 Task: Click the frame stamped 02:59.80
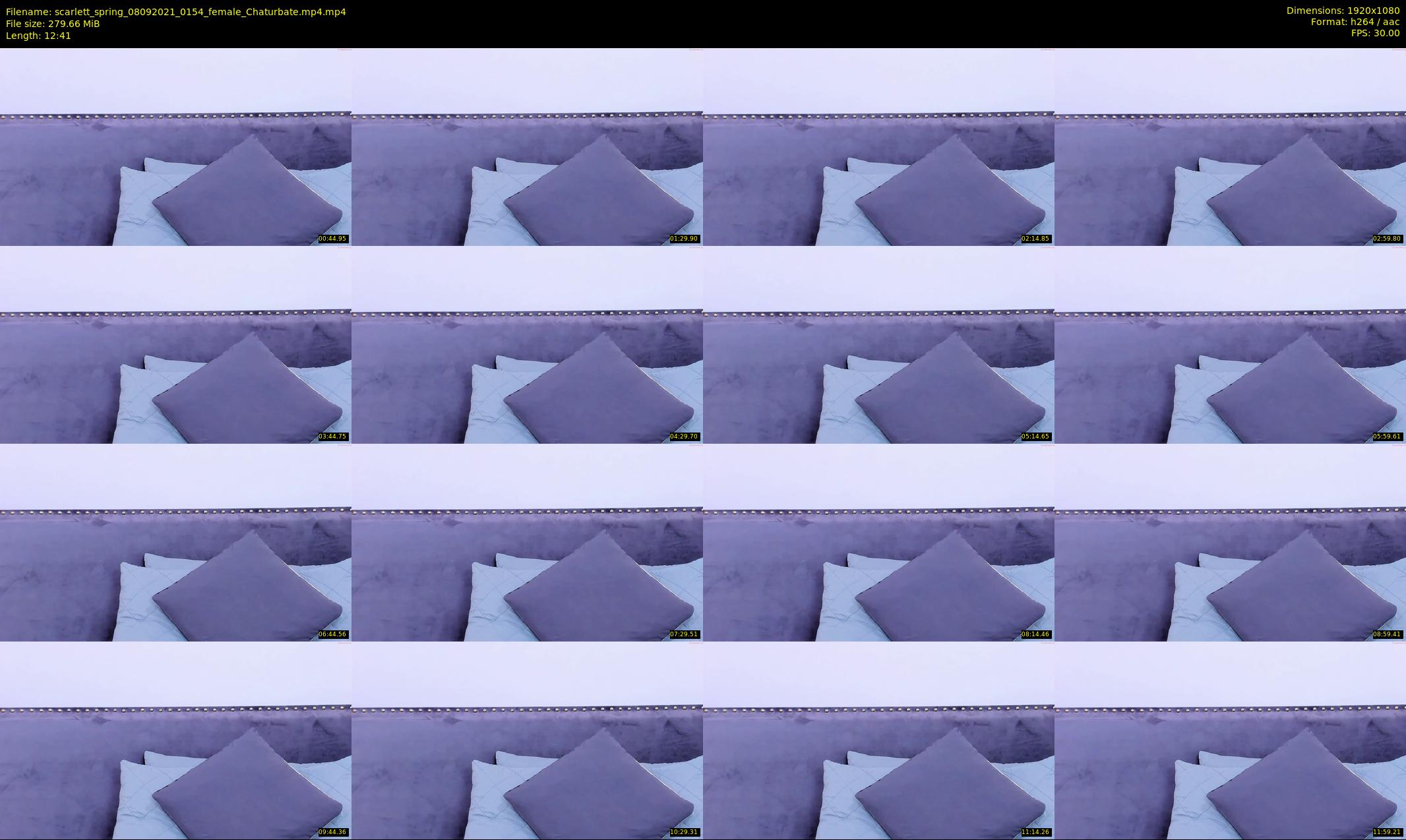[1230, 147]
